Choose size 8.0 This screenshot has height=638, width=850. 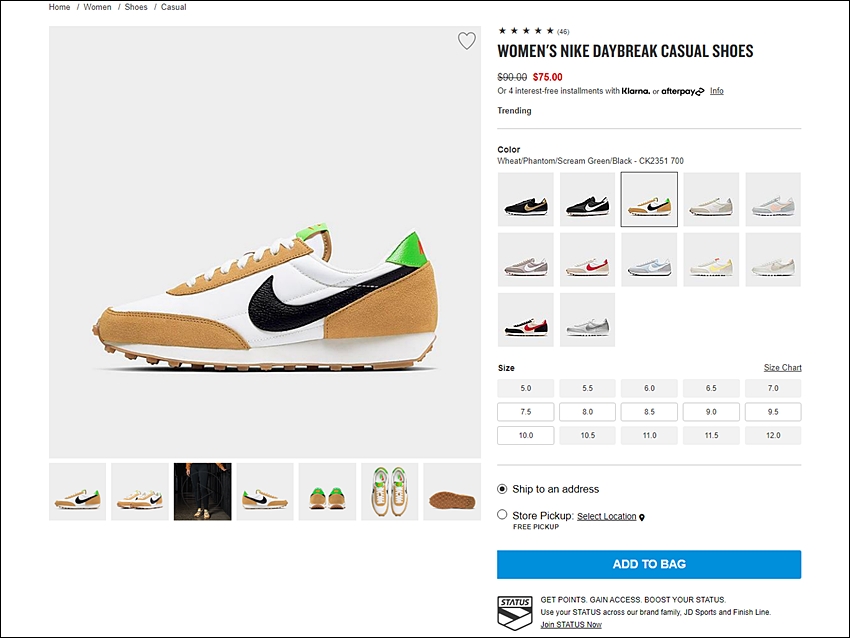click(x=588, y=412)
